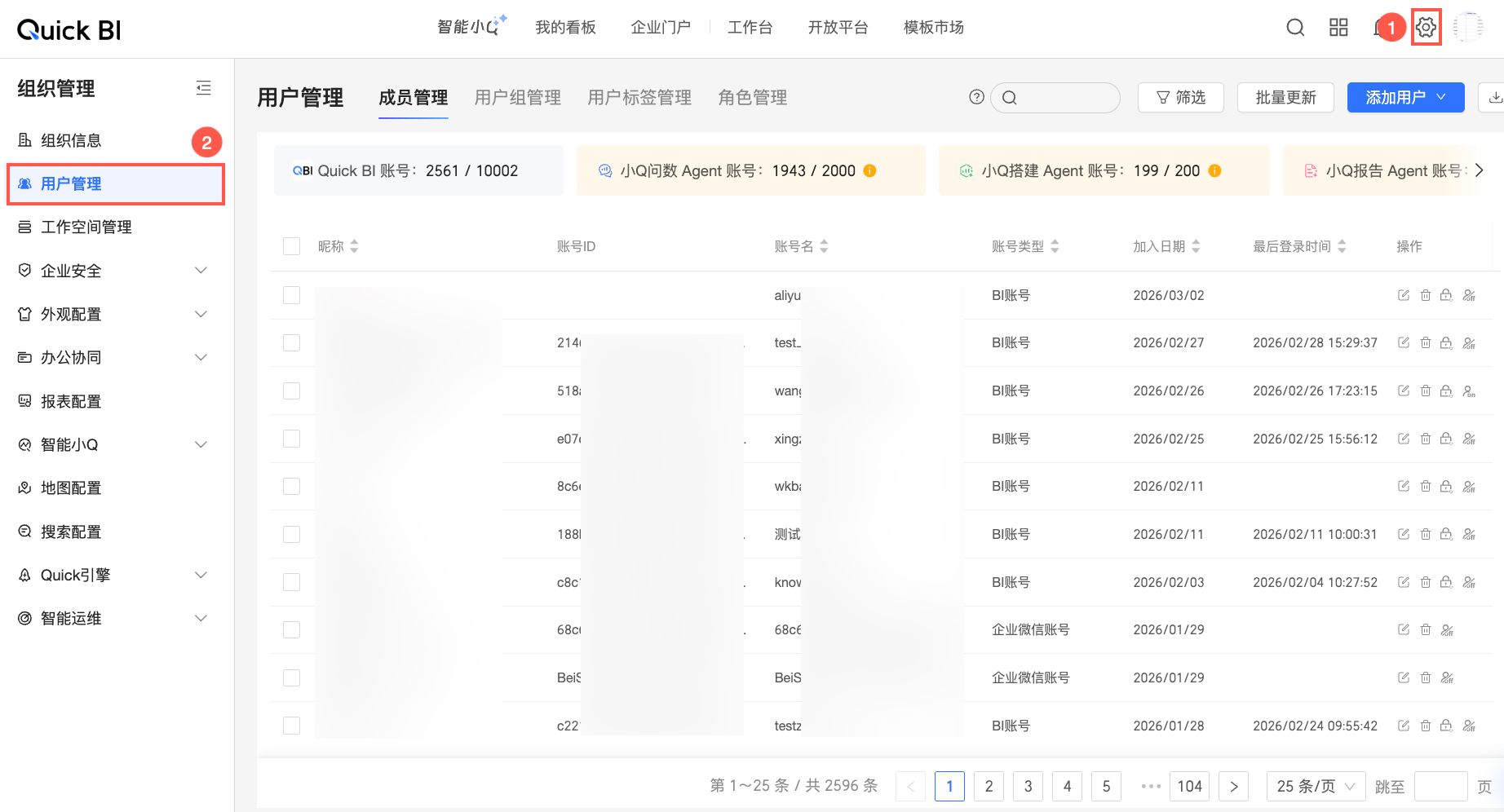Click the 批量更新 button
The image size is (1504, 812).
point(1285,98)
